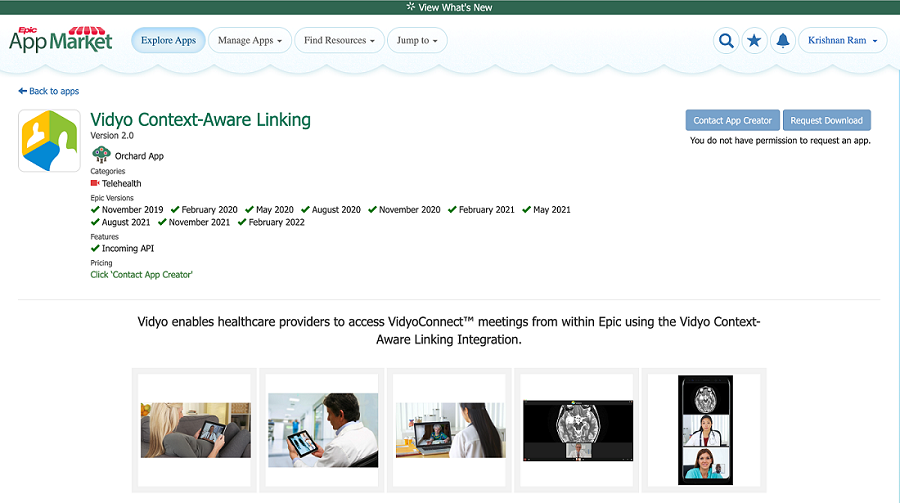900x503 pixels.
Task: Click the May 2020 version text
Action: tap(274, 210)
